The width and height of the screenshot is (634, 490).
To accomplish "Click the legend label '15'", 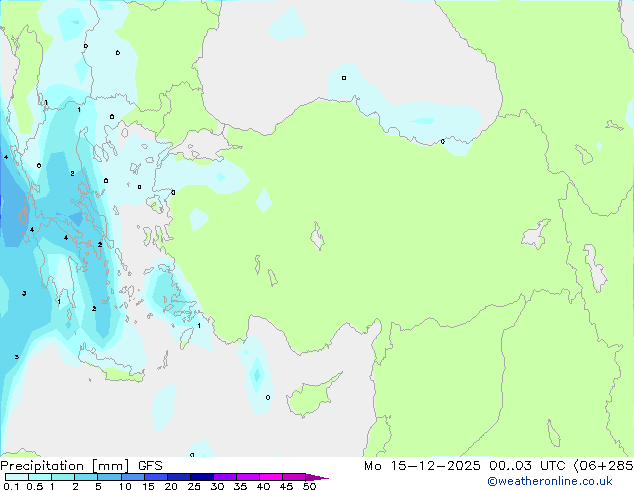I will [148, 486].
